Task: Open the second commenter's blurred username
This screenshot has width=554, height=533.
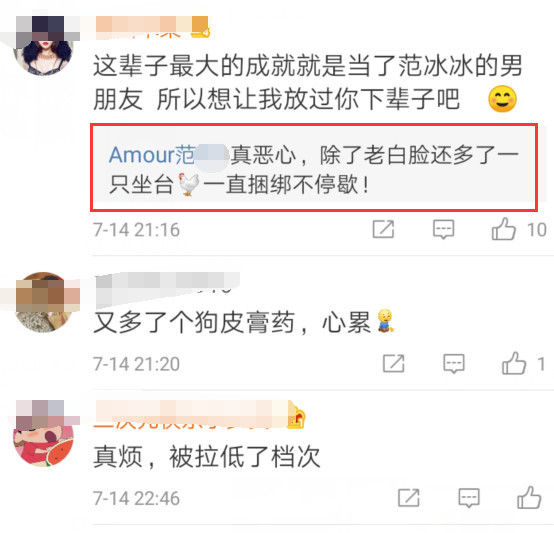Action: tap(167, 285)
